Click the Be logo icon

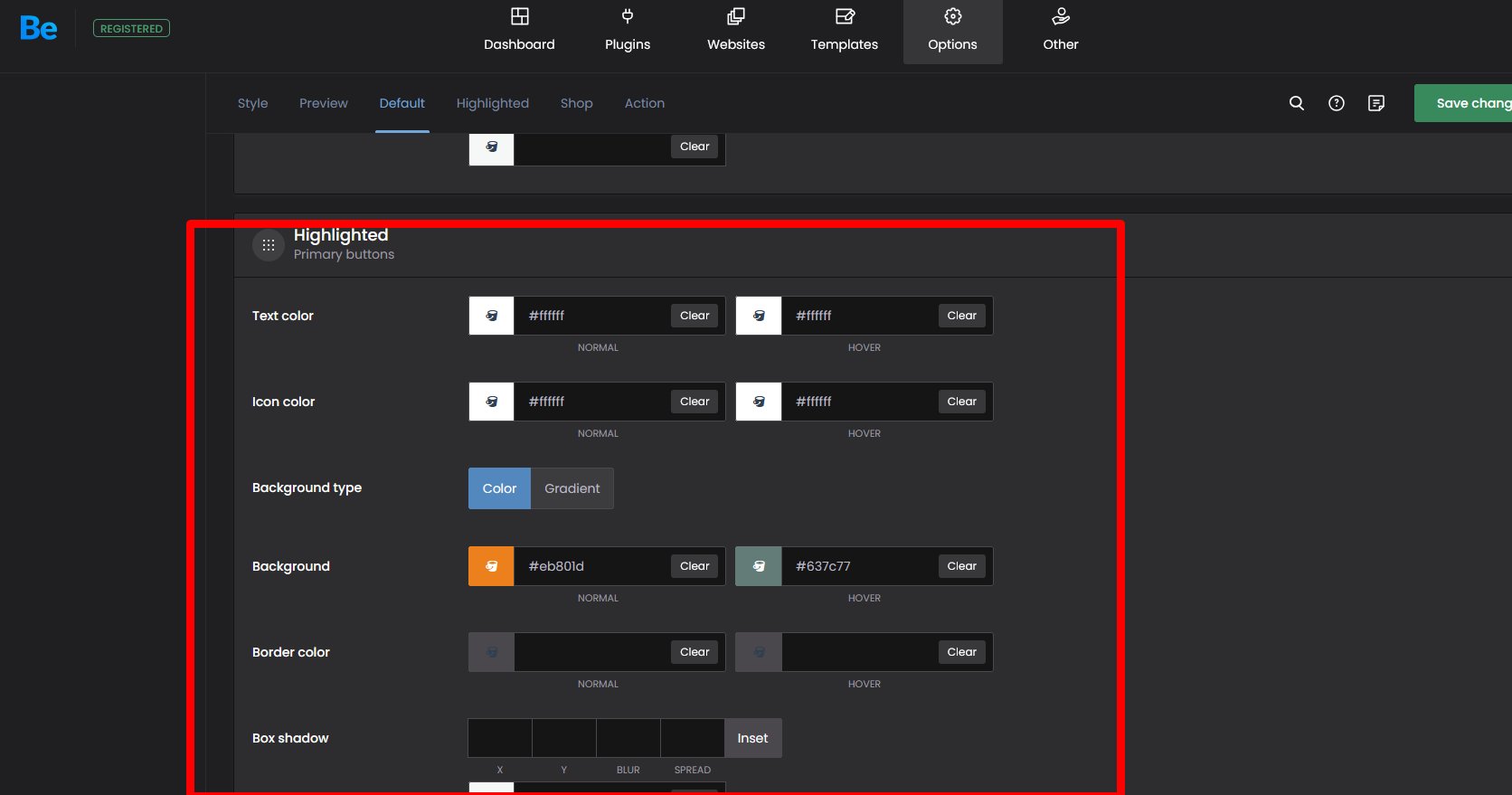point(39,28)
